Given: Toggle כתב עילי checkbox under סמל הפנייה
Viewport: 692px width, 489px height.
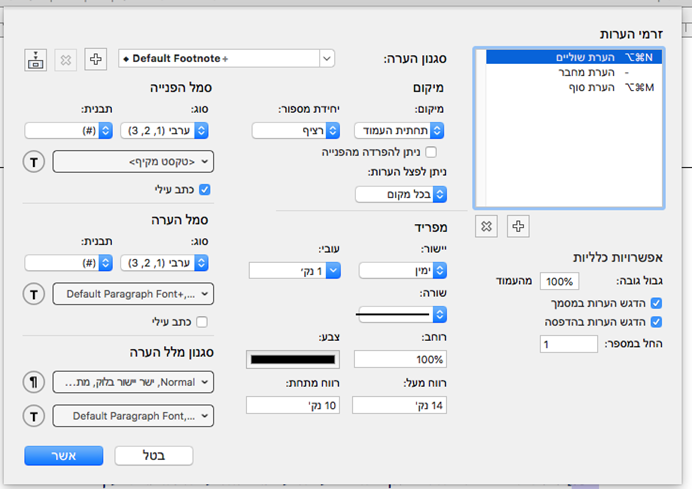Looking at the screenshot, I should pyautogui.click(x=205, y=190).
